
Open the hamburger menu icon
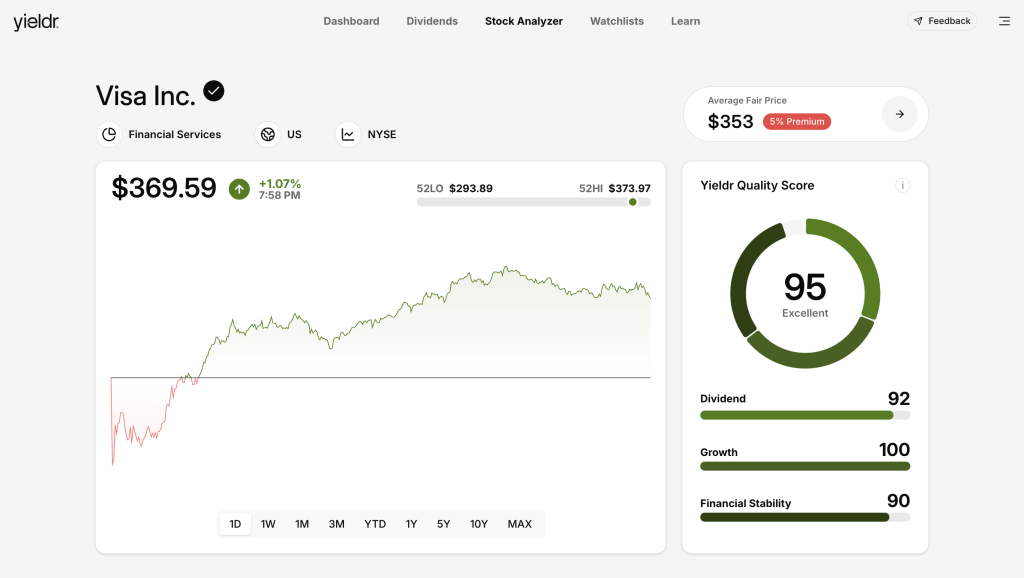pyautogui.click(x=1004, y=22)
